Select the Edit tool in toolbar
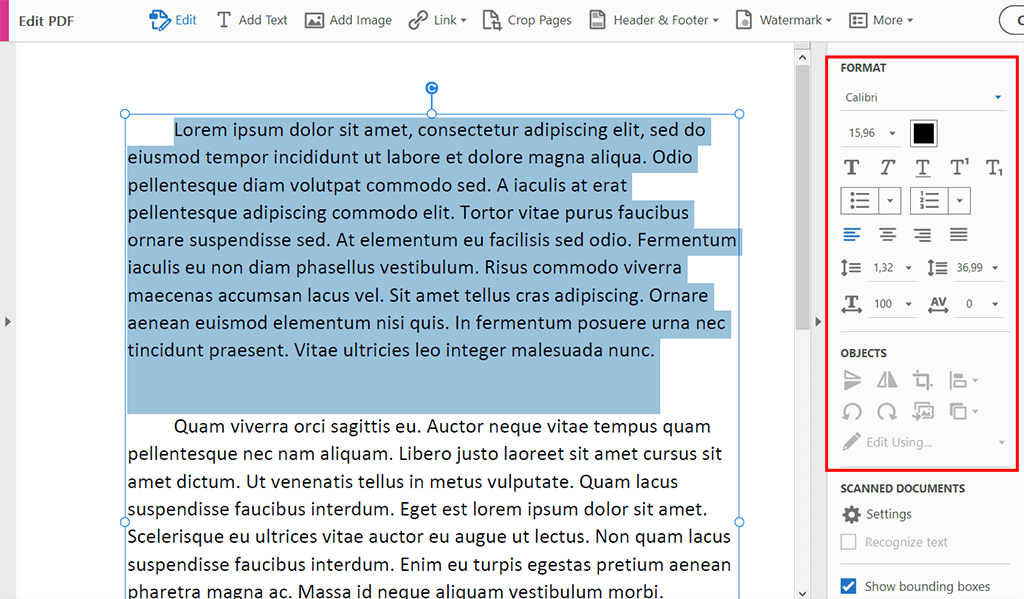 [x=173, y=20]
